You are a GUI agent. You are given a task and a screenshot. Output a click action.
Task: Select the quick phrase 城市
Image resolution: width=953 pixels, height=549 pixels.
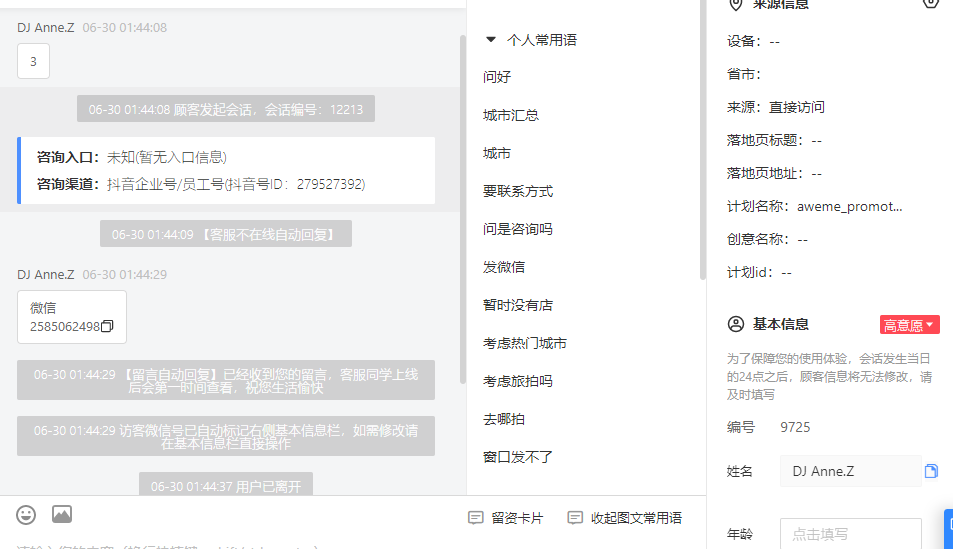tap(497, 153)
